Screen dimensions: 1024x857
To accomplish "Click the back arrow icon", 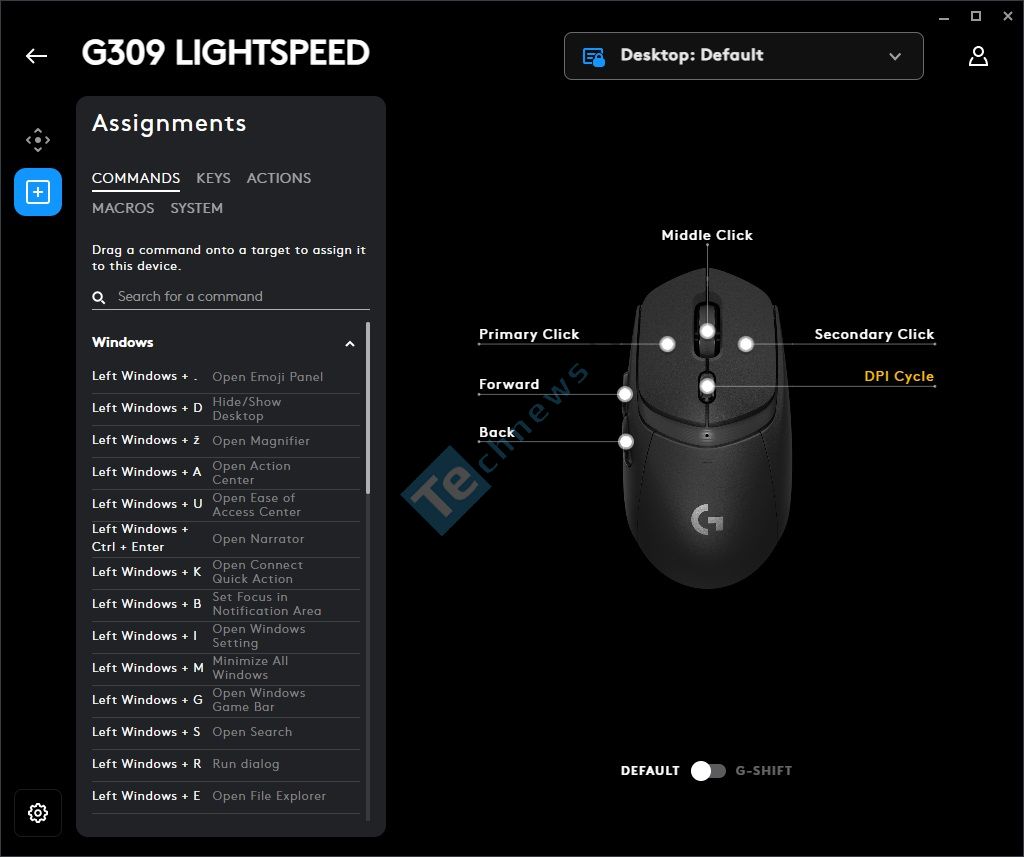I will coord(37,56).
